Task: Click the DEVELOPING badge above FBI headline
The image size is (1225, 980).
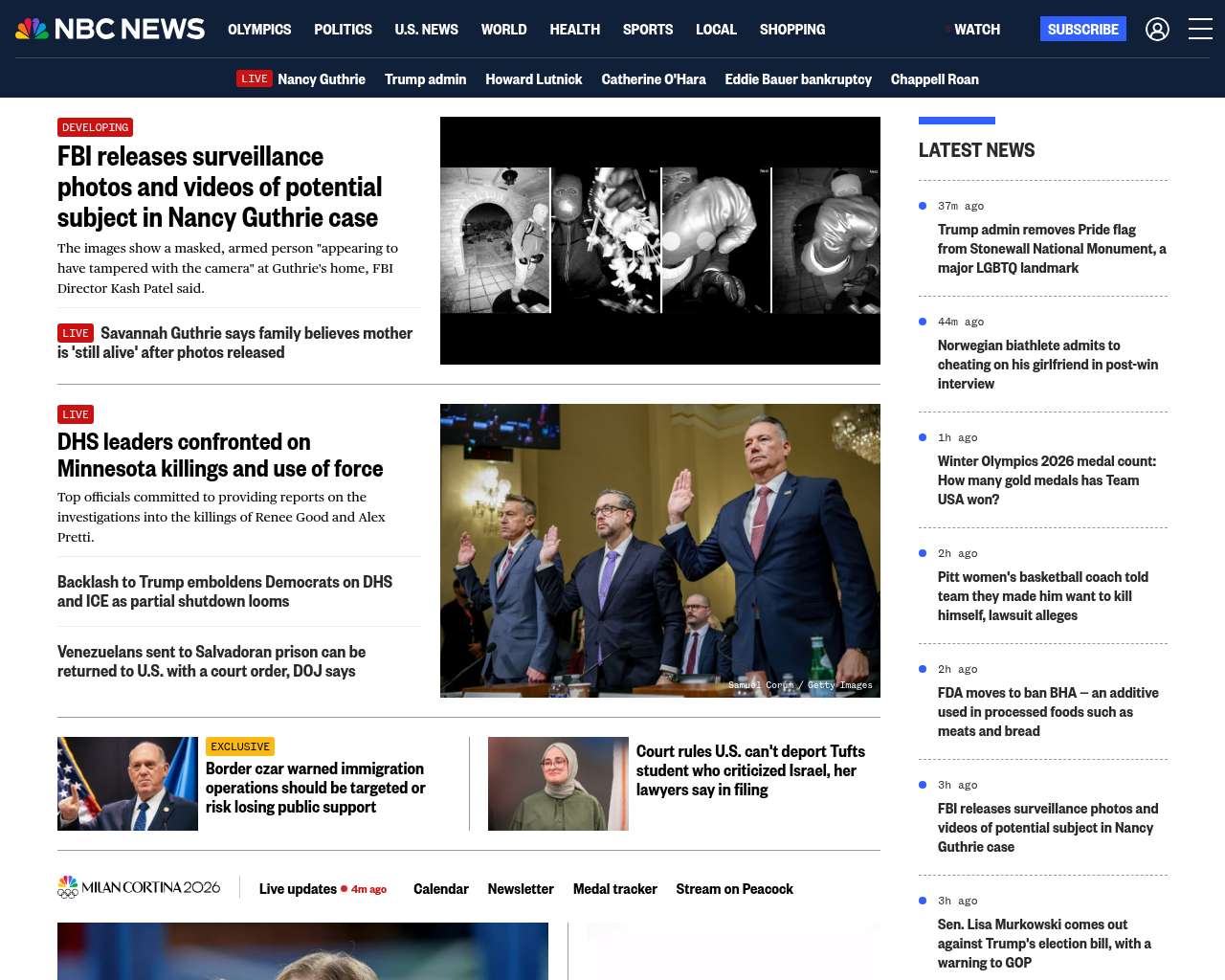Action: (x=95, y=127)
